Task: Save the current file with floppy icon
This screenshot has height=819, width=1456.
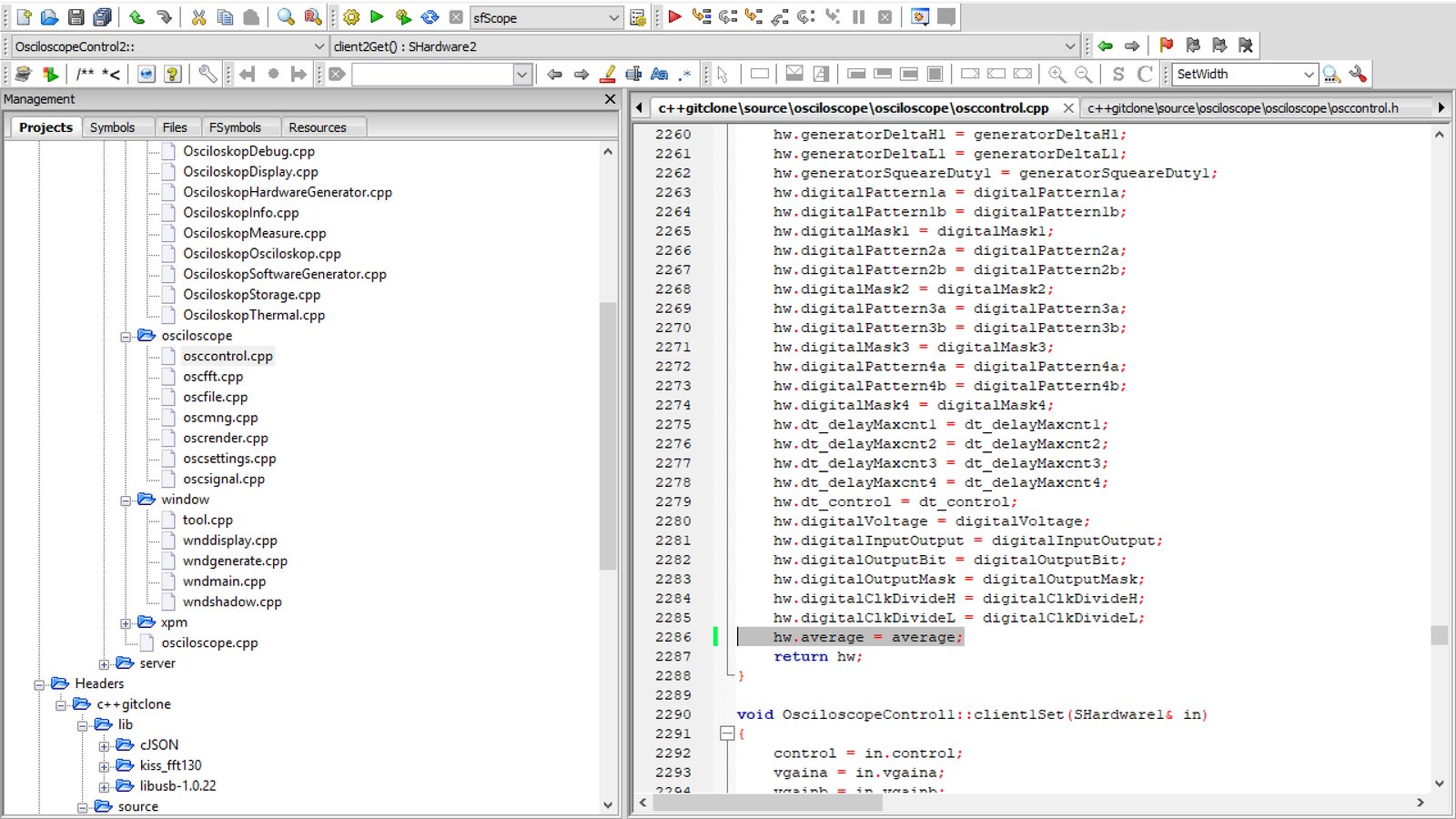Action: pyautogui.click(x=76, y=17)
